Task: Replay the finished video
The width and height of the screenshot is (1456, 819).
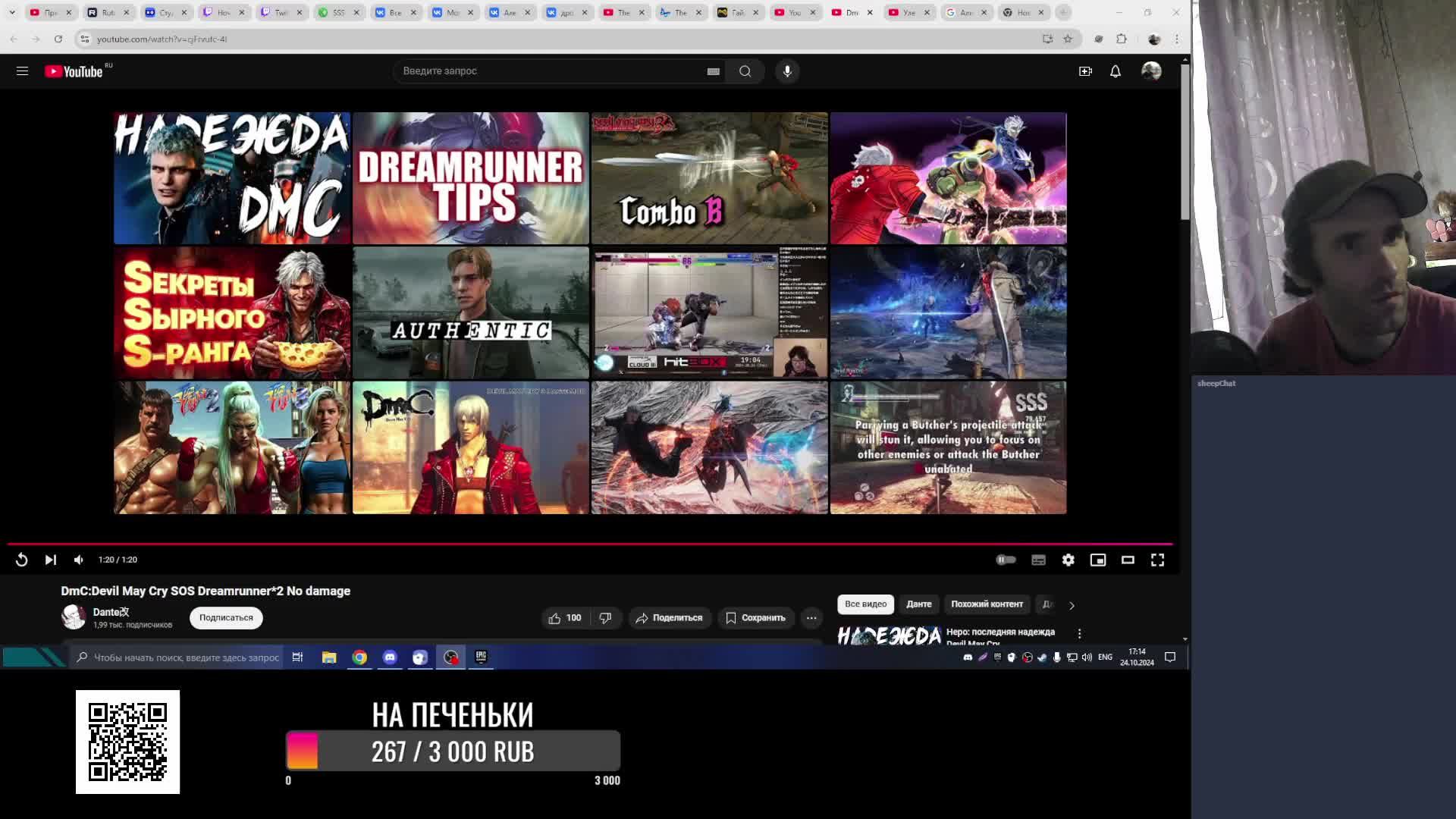Action: pos(21,560)
